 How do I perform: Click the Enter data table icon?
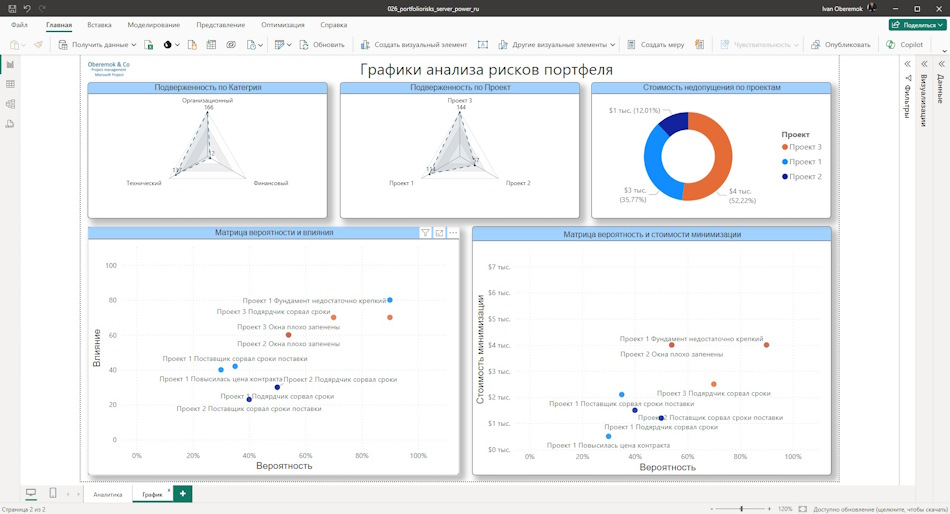click(x=211, y=45)
